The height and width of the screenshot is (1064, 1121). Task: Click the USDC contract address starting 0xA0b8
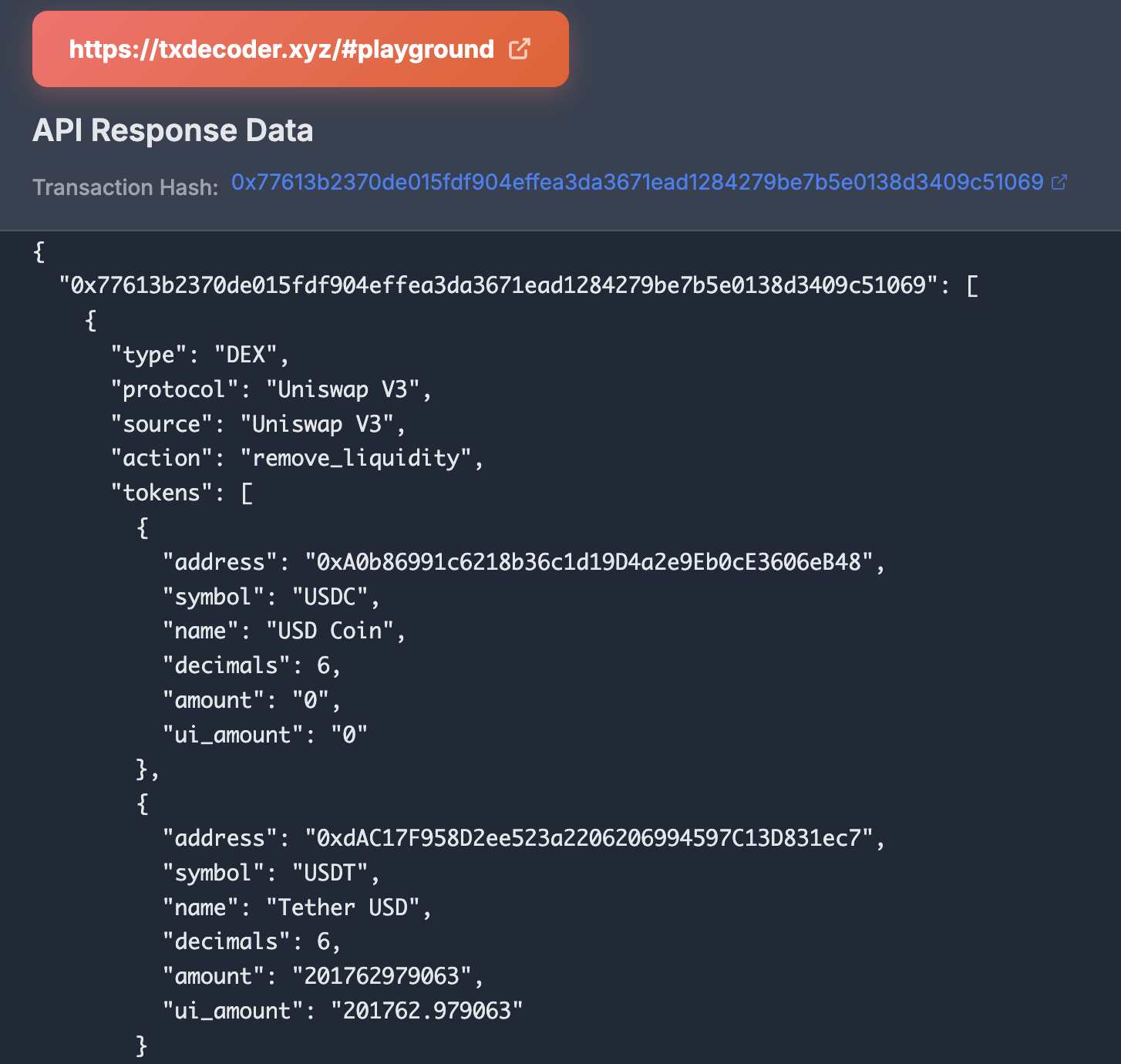click(x=589, y=562)
